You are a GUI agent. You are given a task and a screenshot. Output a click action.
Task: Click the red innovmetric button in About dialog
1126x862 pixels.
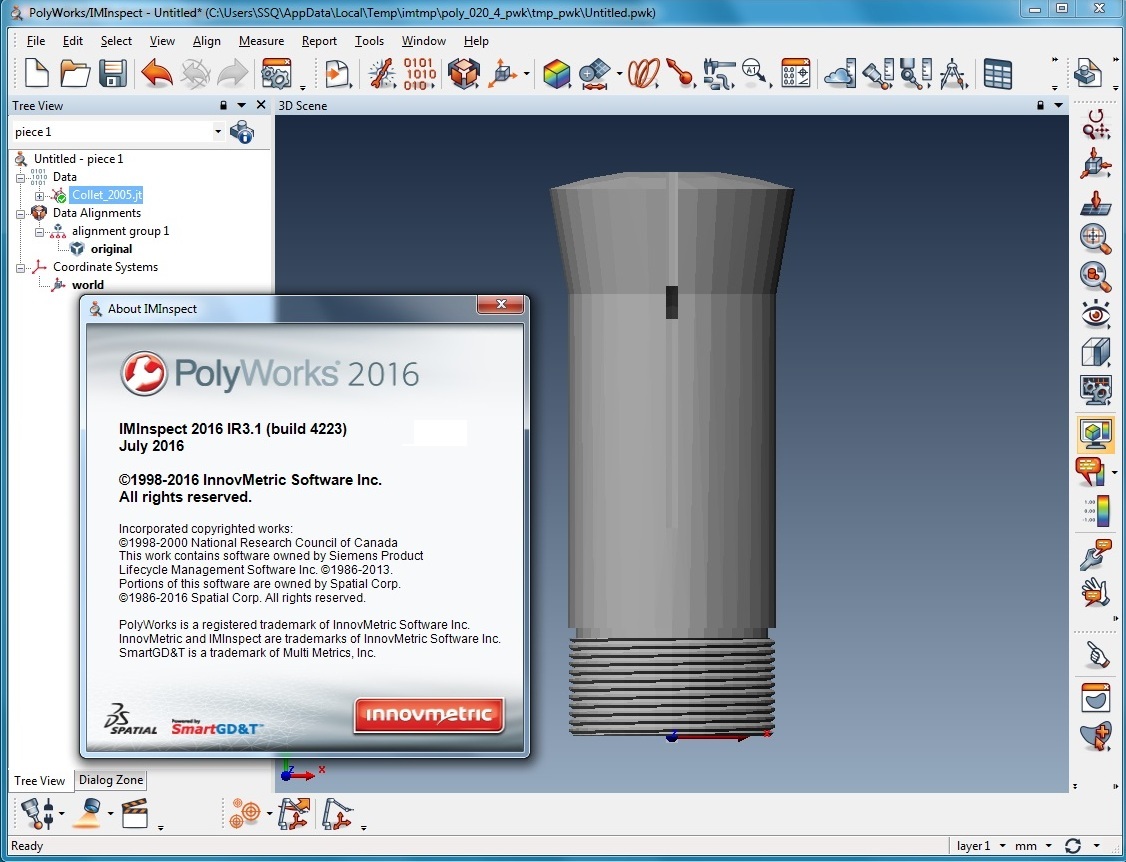(429, 715)
